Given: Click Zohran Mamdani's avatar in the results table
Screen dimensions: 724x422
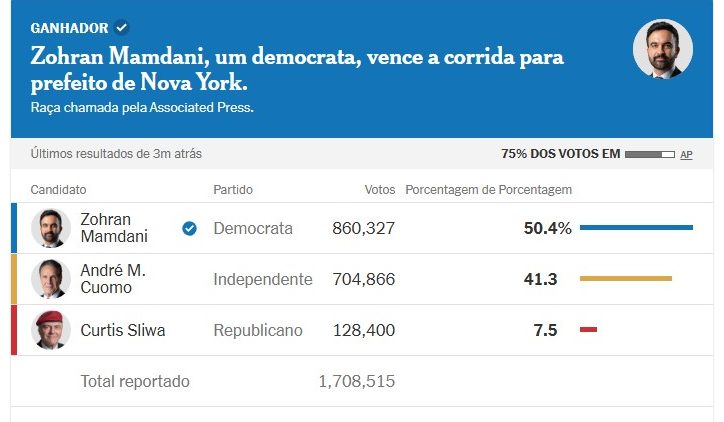Looking at the screenshot, I should (48, 228).
